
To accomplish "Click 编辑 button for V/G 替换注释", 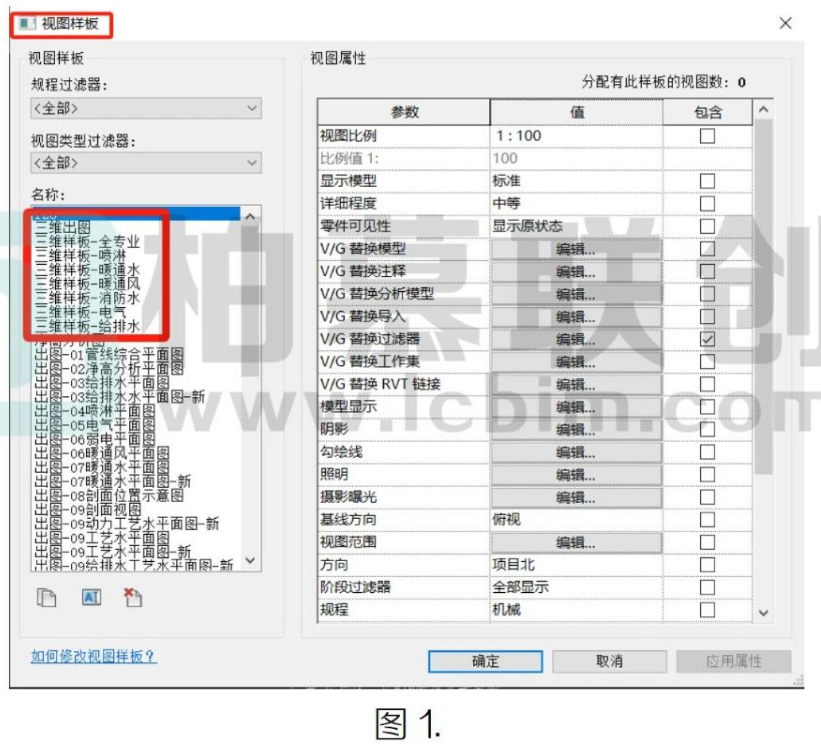I will click(576, 272).
